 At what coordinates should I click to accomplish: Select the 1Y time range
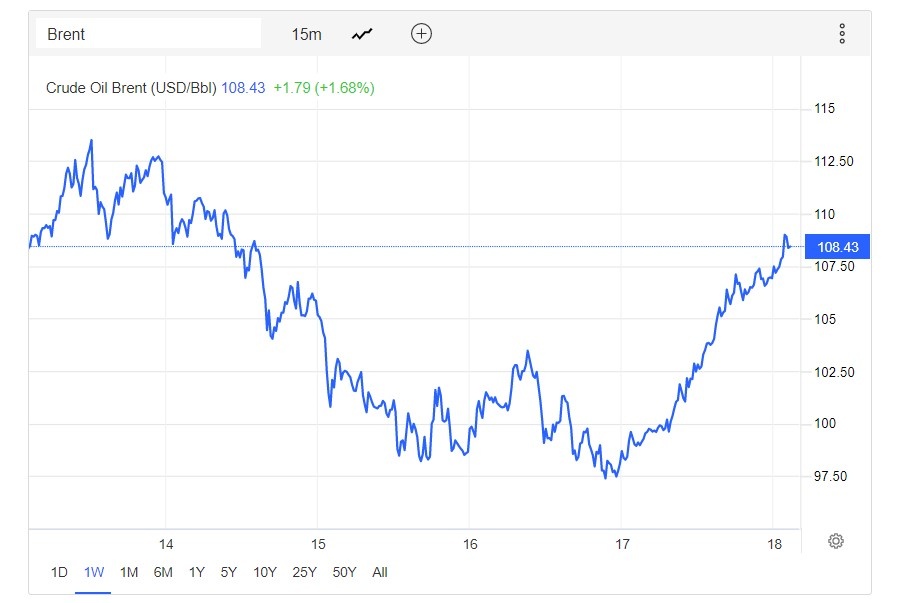tap(197, 572)
